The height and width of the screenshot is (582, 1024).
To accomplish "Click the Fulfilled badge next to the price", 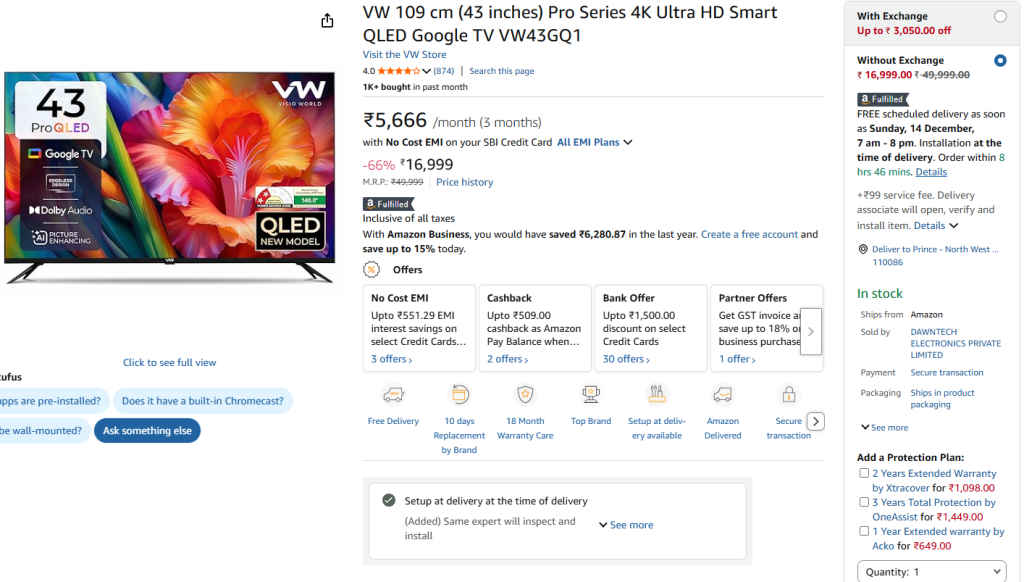I will [388, 203].
